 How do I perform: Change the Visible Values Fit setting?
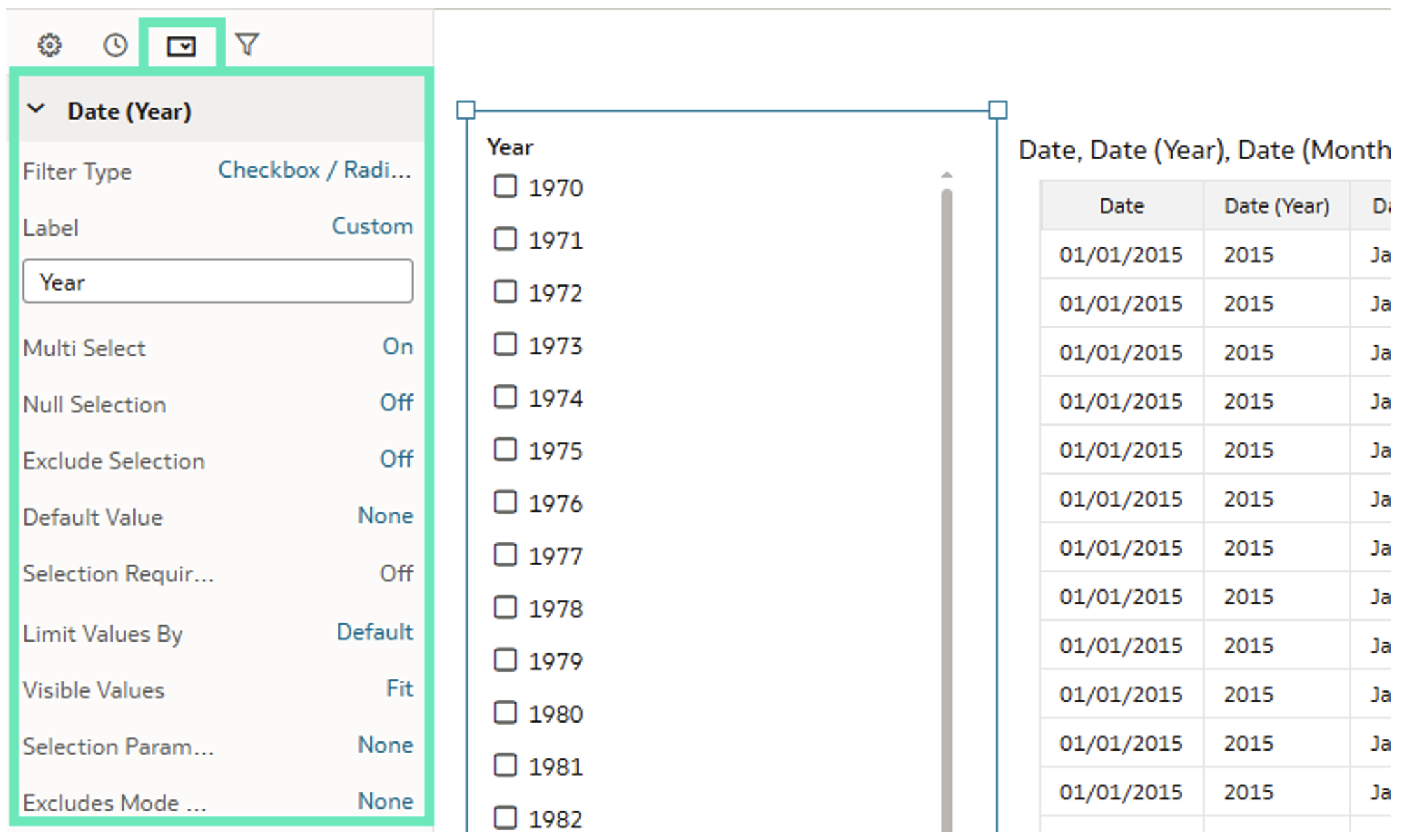click(399, 688)
